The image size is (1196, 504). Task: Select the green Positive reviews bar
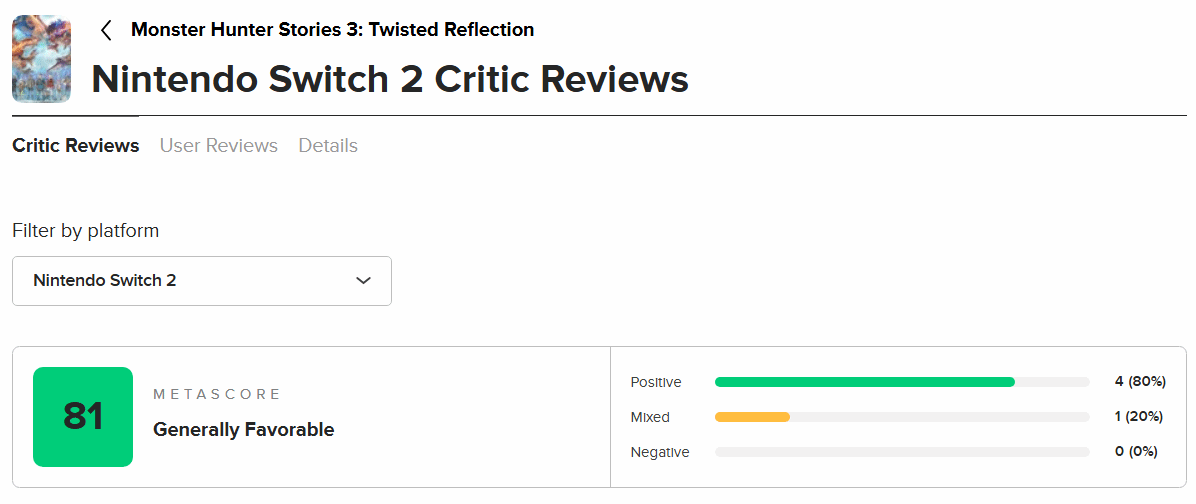tap(864, 382)
